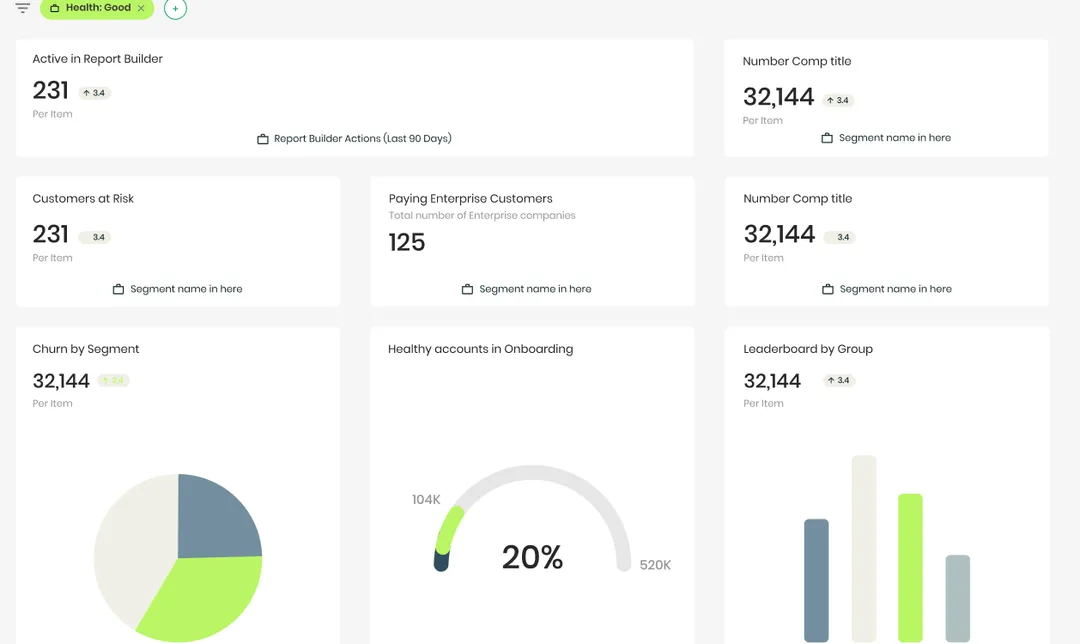Click Active in Report Builder card title
Image resolution: width=1080 pixels, height=644 pixels.
98,59
